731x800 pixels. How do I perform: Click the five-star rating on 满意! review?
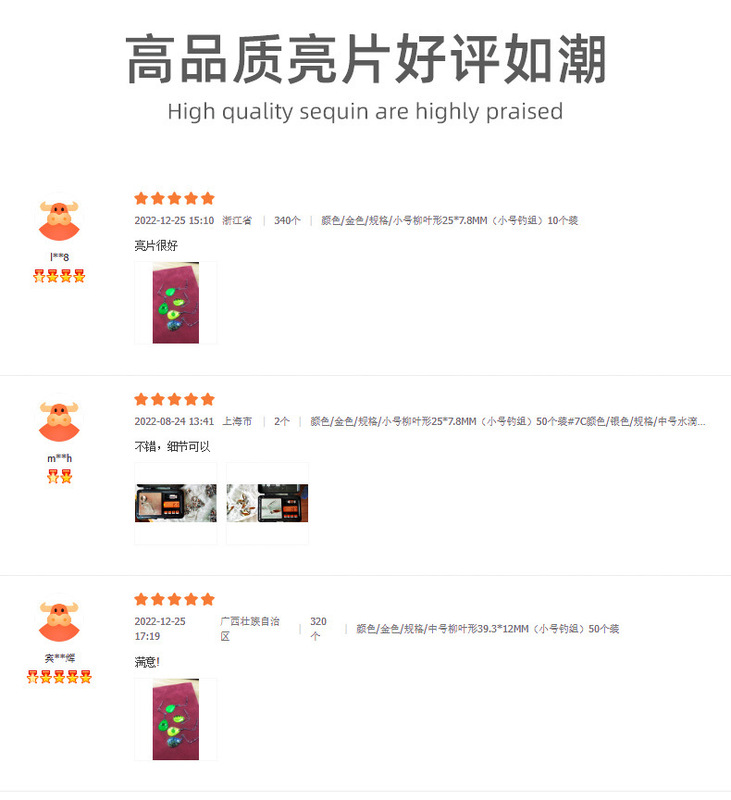174,599
